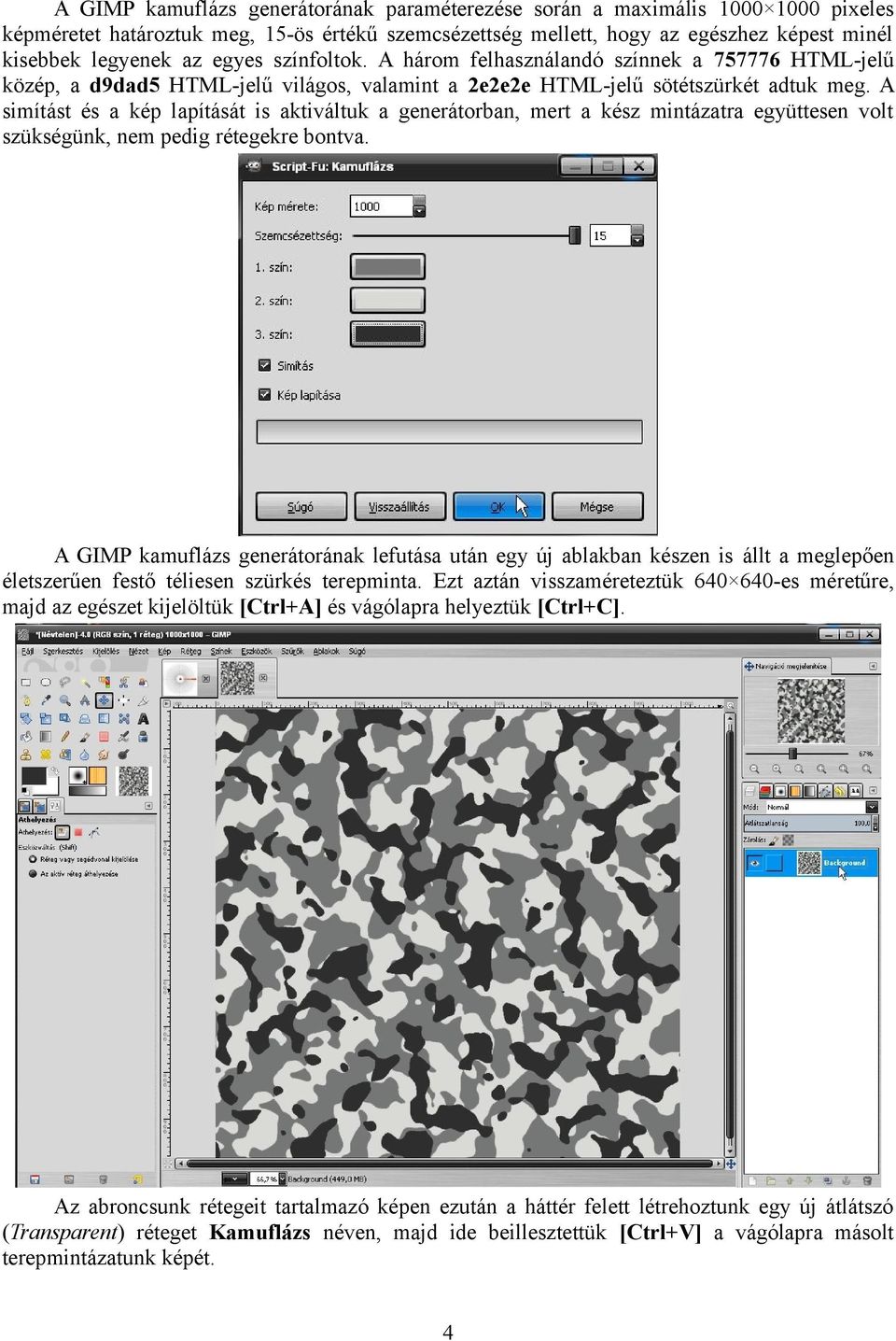This screenshot has width=896, height=1341.
Task: Click the Súgó button in Script-Fu dialog
Action: click(301, 506)
